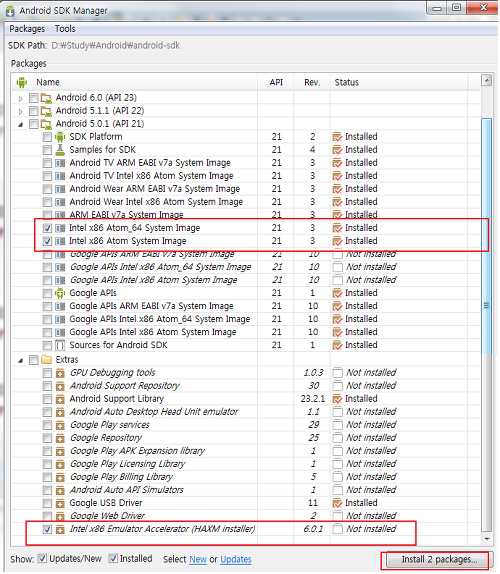
Task: Click the SDK Path value text
Action: (116, 46)
